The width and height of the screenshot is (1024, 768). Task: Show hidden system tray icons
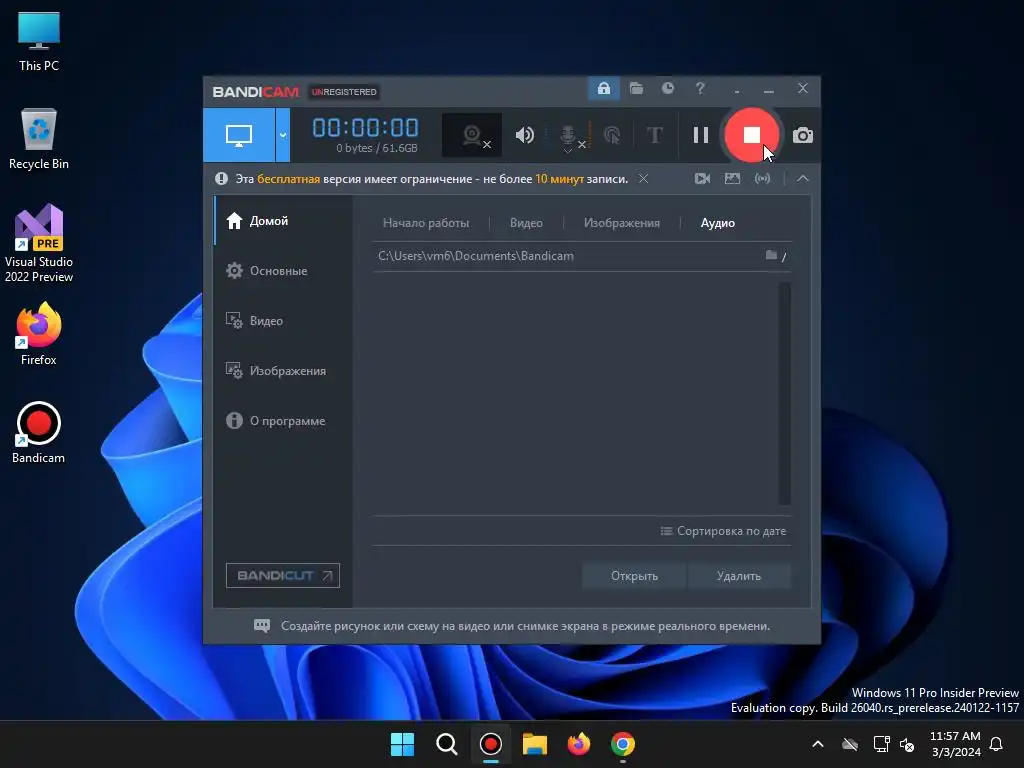click(x=818, y=744)
